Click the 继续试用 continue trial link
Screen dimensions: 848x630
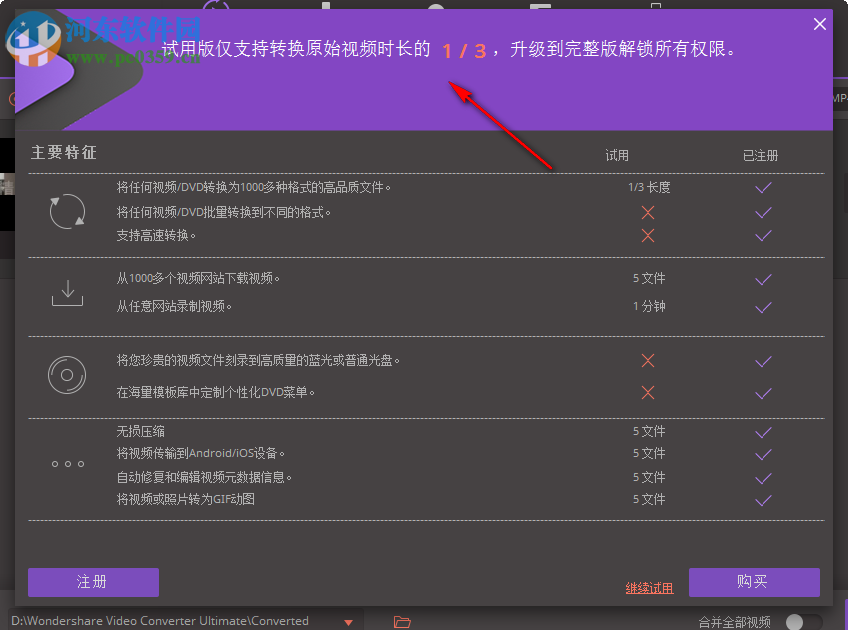[x=649, y=587]
